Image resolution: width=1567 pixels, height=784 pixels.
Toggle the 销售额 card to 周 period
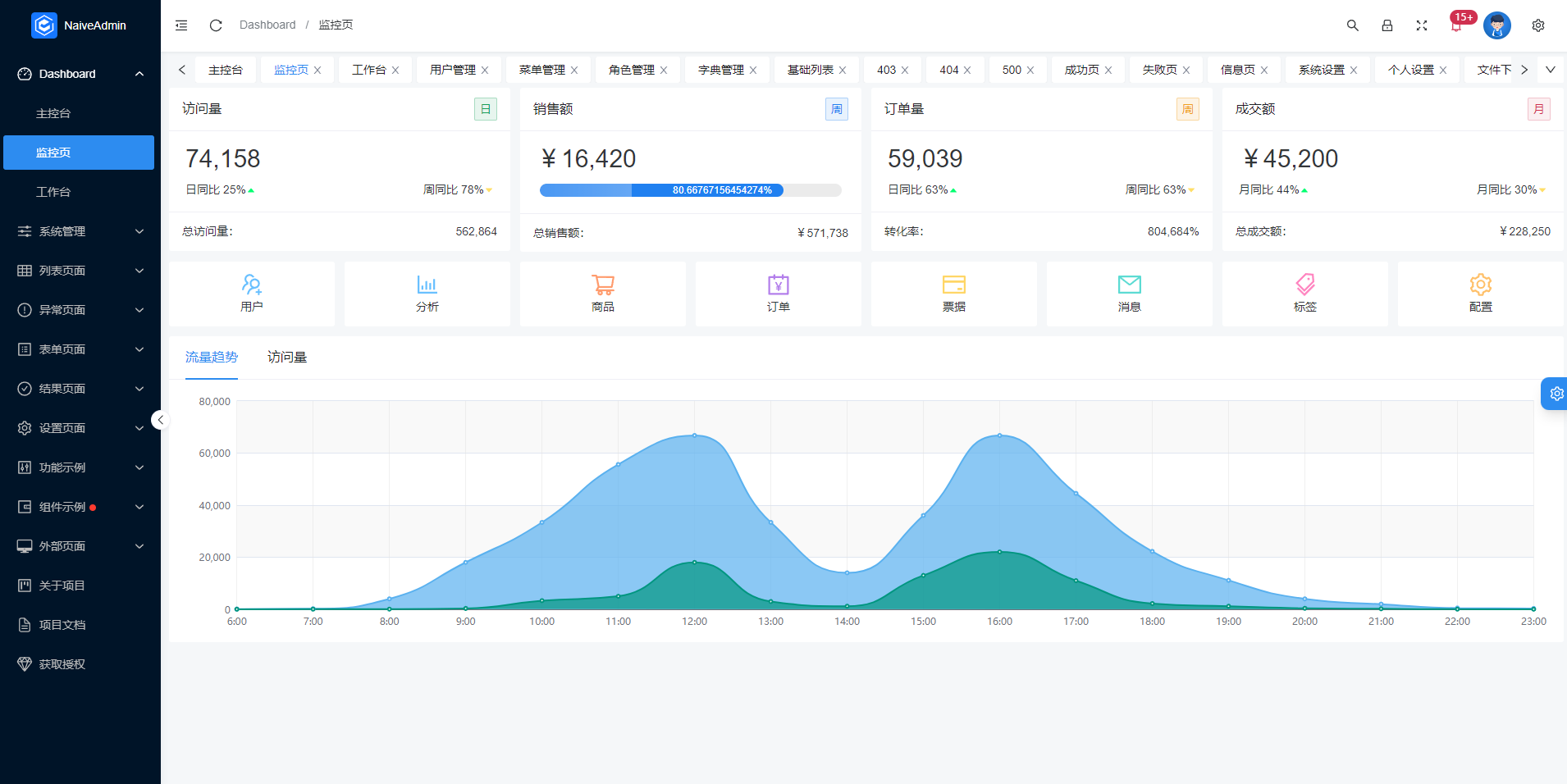[837, 108]
